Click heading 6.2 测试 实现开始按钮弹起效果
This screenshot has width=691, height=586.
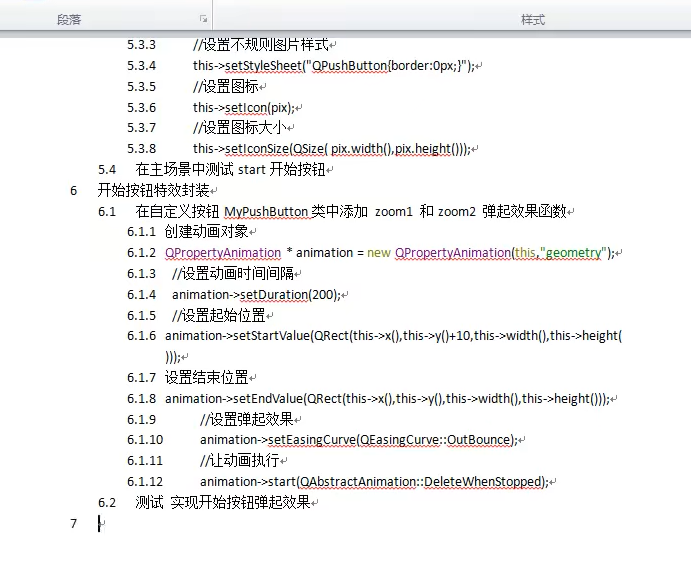[223, 502]
